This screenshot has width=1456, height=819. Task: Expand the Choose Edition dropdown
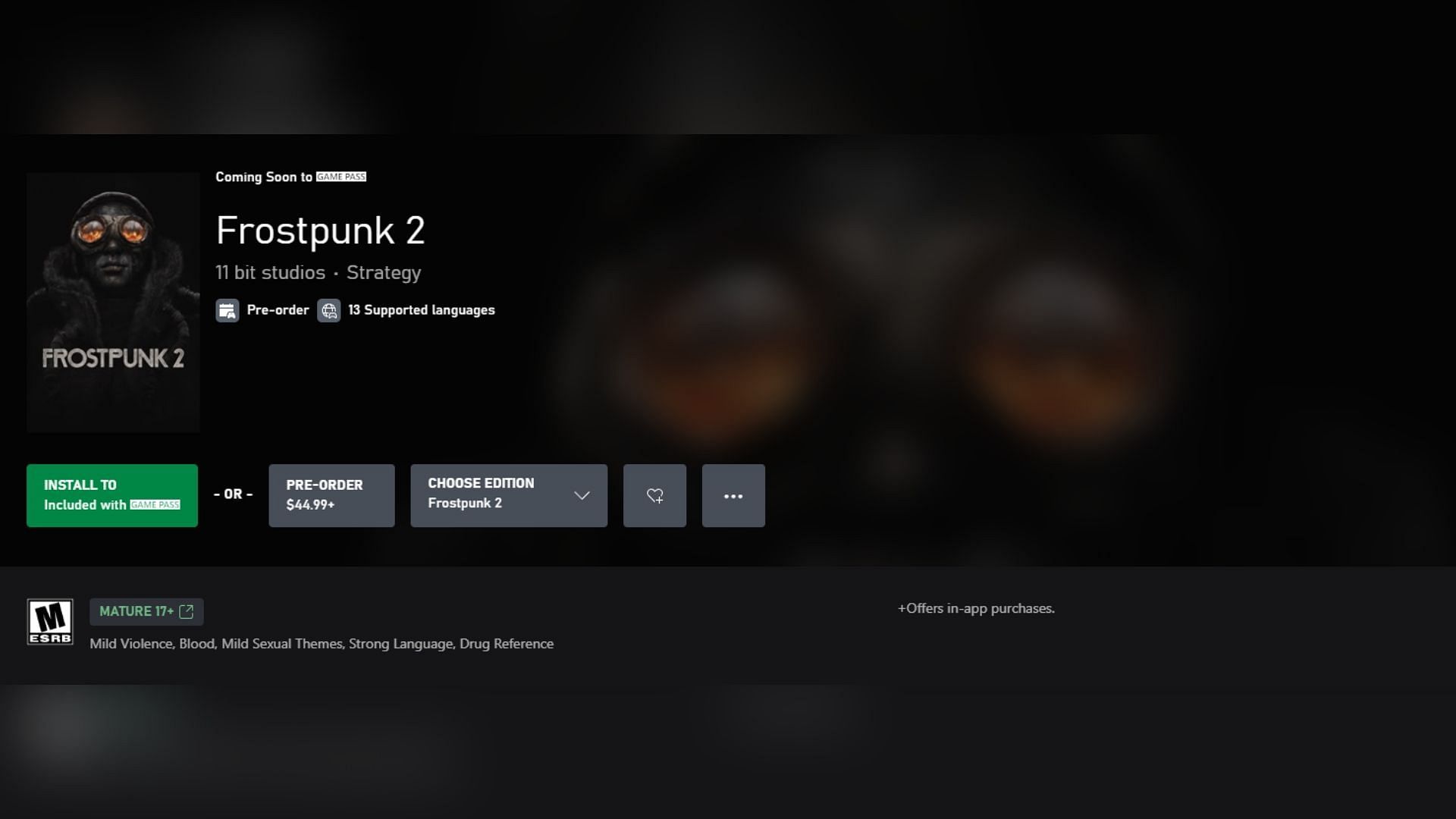click(x=509, y=494)
